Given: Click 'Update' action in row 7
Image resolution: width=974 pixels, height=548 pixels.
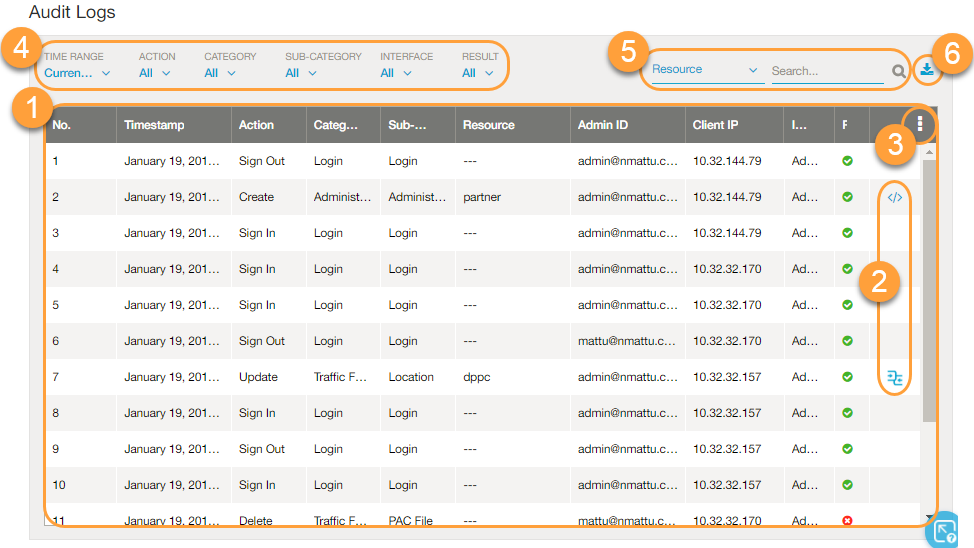Looking at the screenshot, I should (x=258, y=377).
